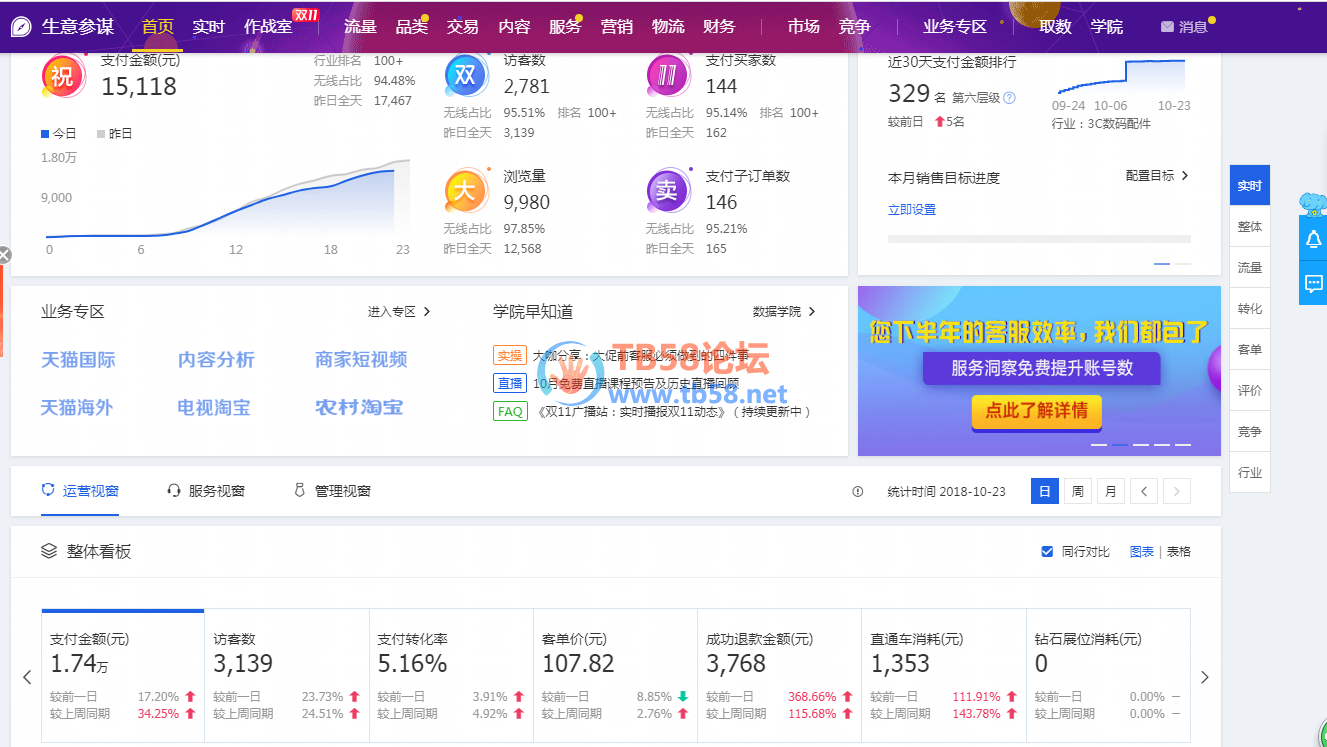Jump to 评价 in the side navigation
The height and width of the screenshot is (747, 1327).
pos(1250,391)
